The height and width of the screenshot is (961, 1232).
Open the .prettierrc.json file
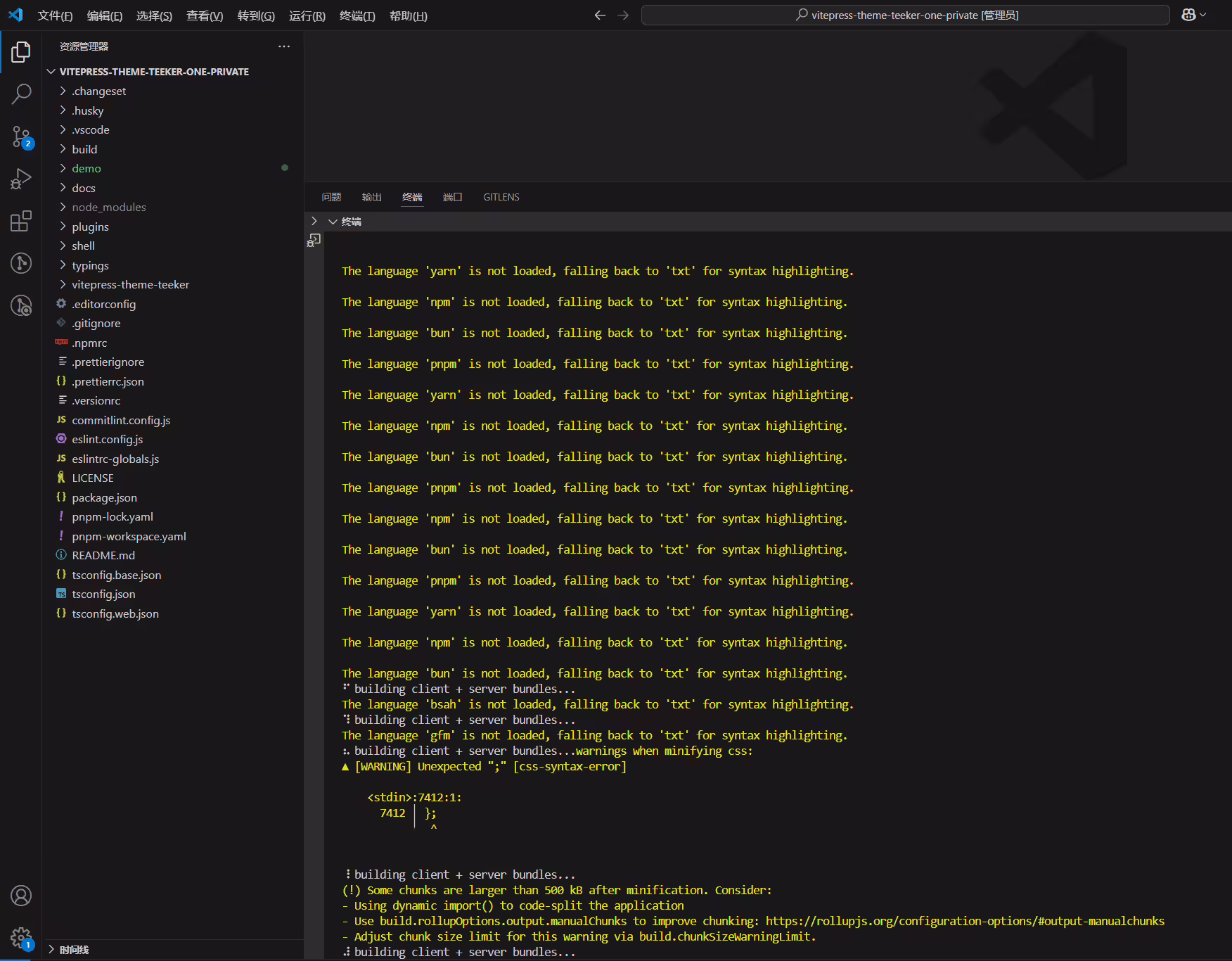[x=108, y=381]
